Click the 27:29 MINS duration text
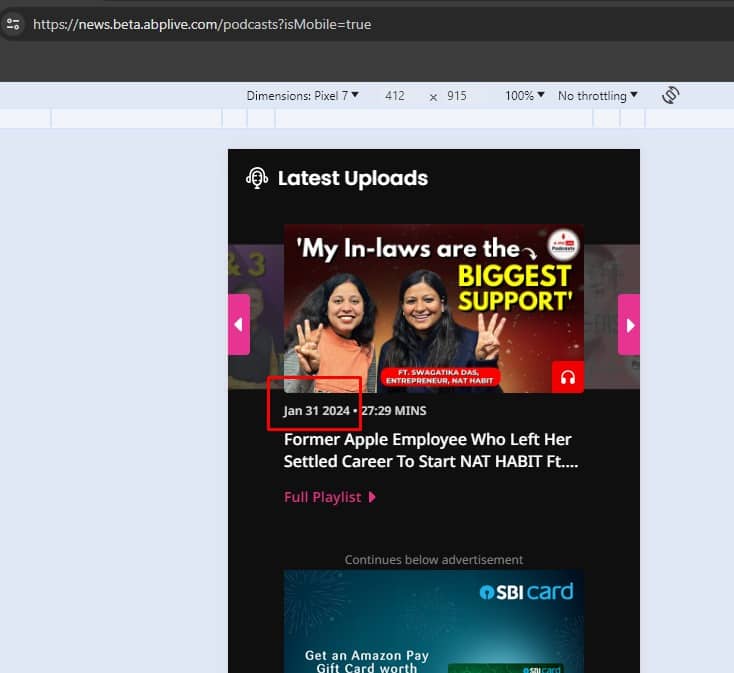734x673 pixels. tap(394, 410)
